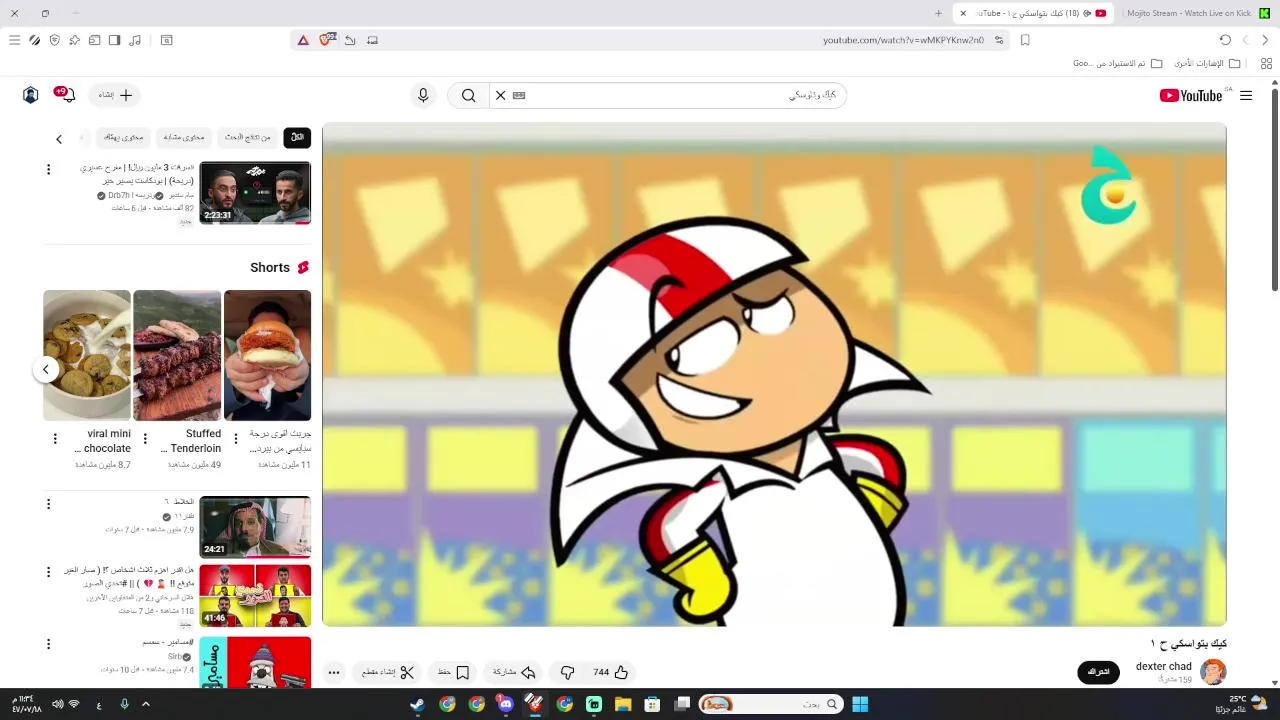Create a clip with the scissors button
The width and height of the screenshot is (1280, 720).
click(388, 672)
